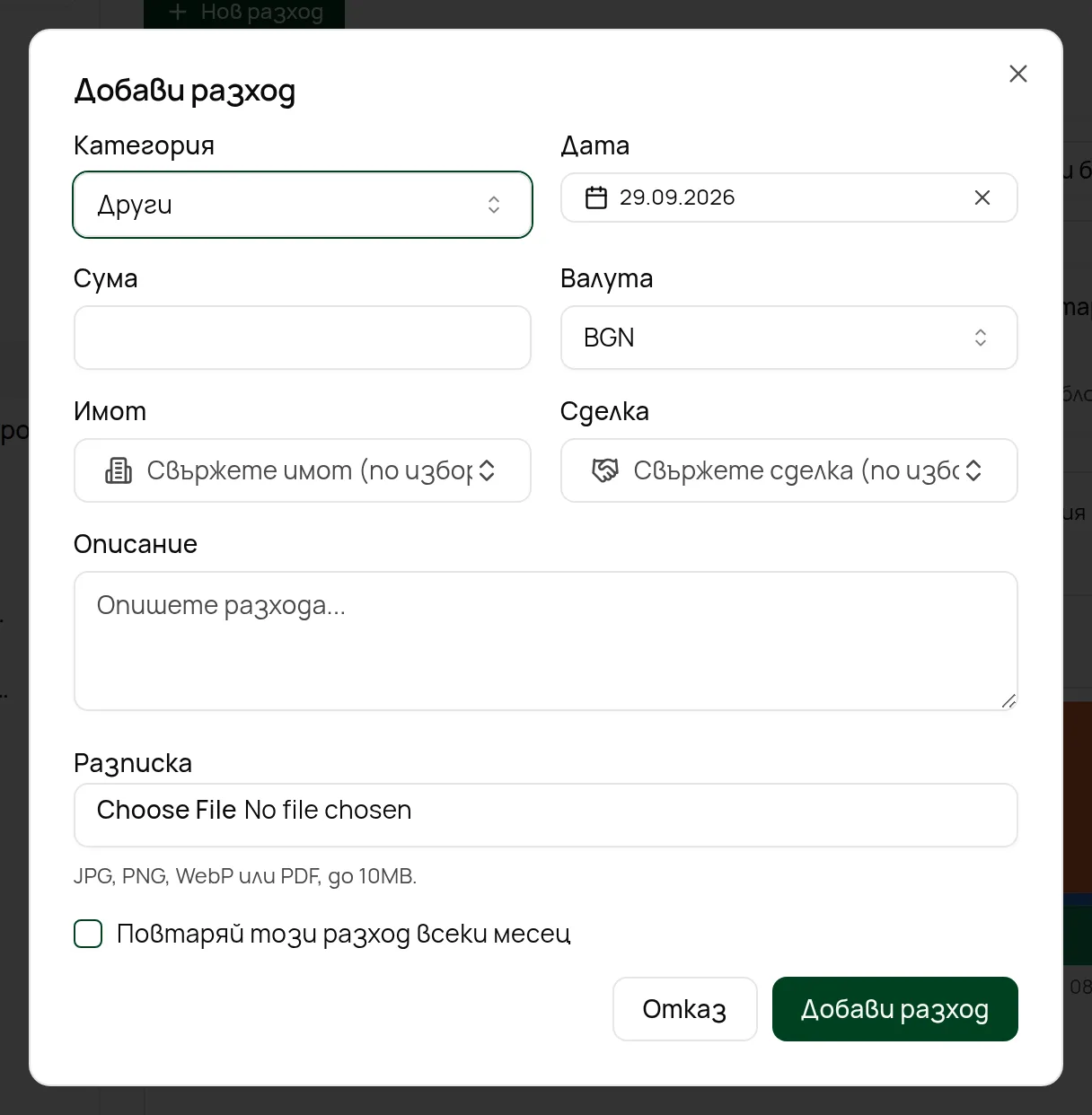Image resolution: width=1092 pixels, height=1115 pixels.
Task: Click the JPG, PNG, WebP или PDF hint text
Action: [245, 876]
